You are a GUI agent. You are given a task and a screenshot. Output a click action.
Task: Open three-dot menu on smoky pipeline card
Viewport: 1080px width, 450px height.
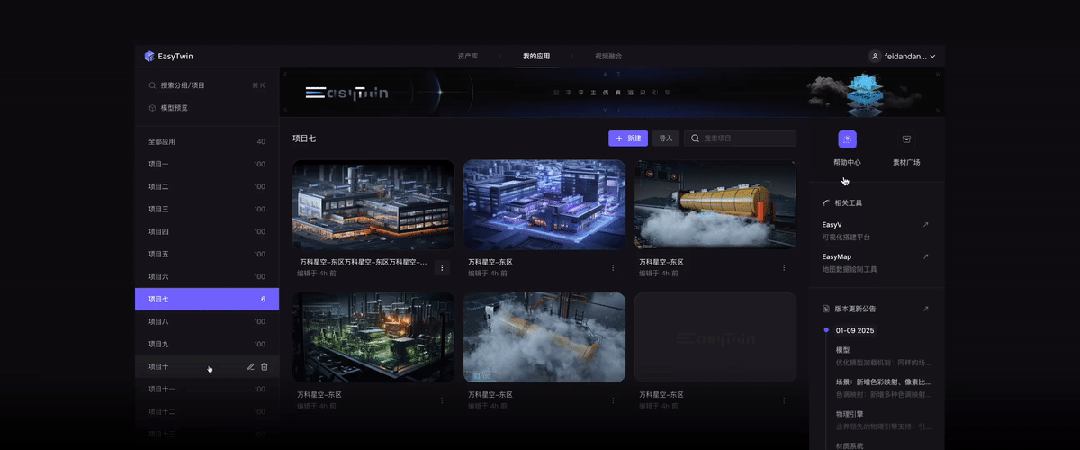[x=613, y=400]
